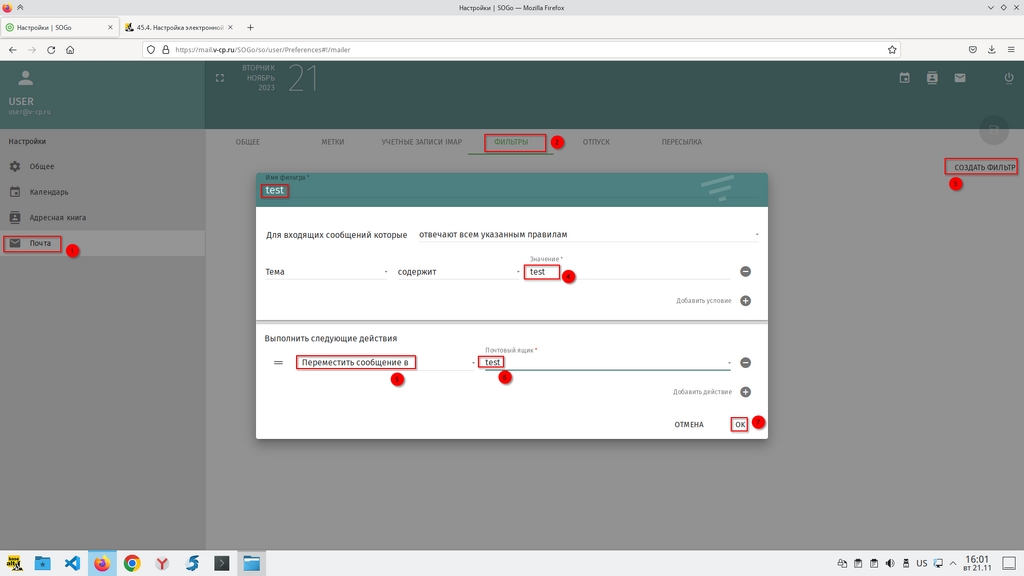Confirm the filter with OK button
The image size is (1024, 576).
tap(740, 424)
